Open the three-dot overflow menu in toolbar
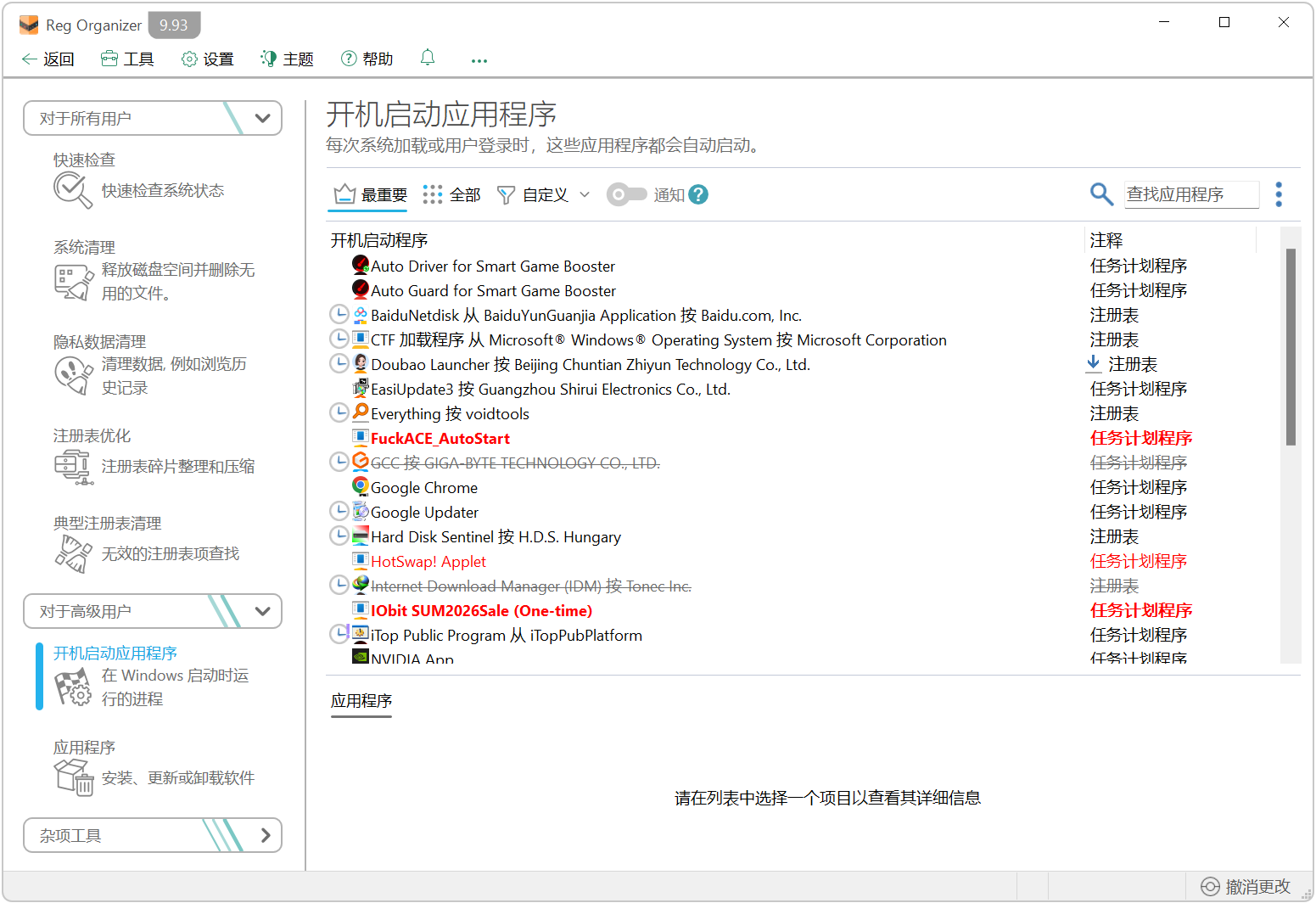1316x903 pixels. point(479,60)
